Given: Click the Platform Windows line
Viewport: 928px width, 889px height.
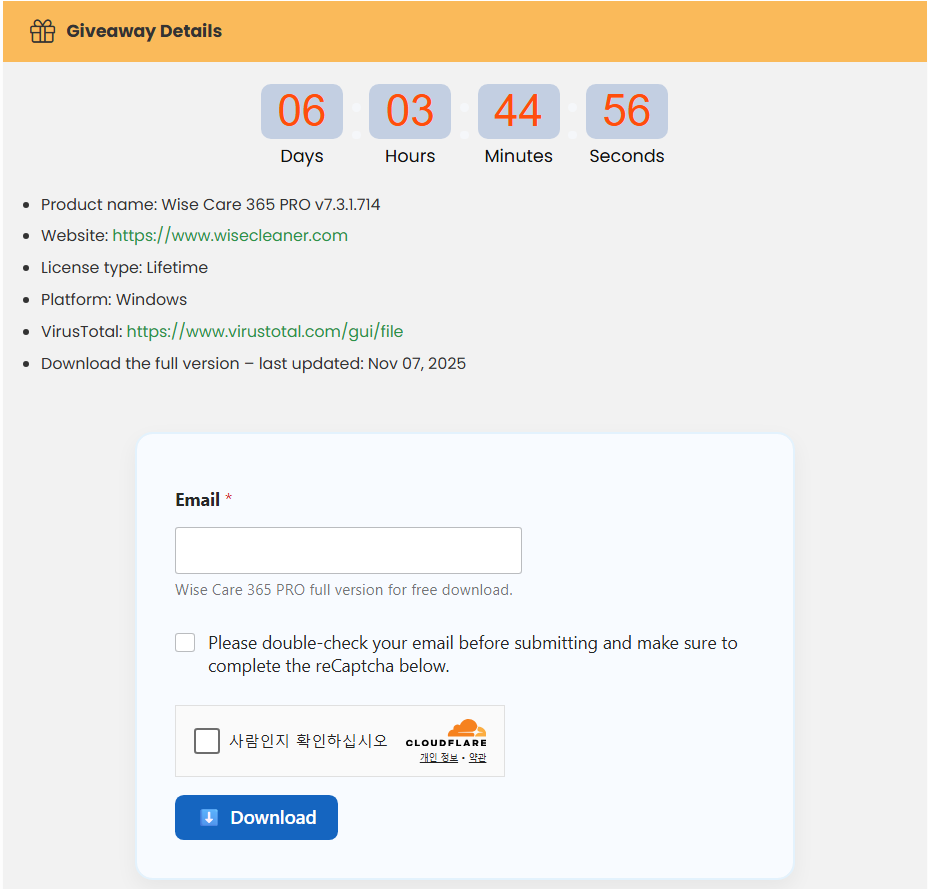Looking at the screenshot, I should (x=114, y=300).
